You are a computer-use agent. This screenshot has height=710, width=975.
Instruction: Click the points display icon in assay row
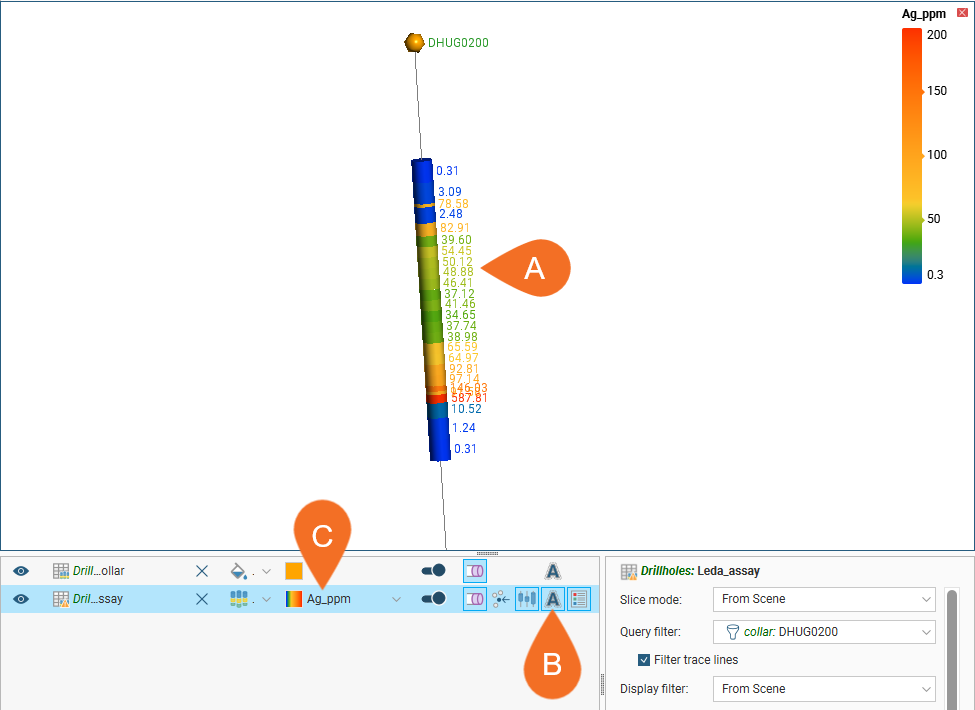[501, 599]
